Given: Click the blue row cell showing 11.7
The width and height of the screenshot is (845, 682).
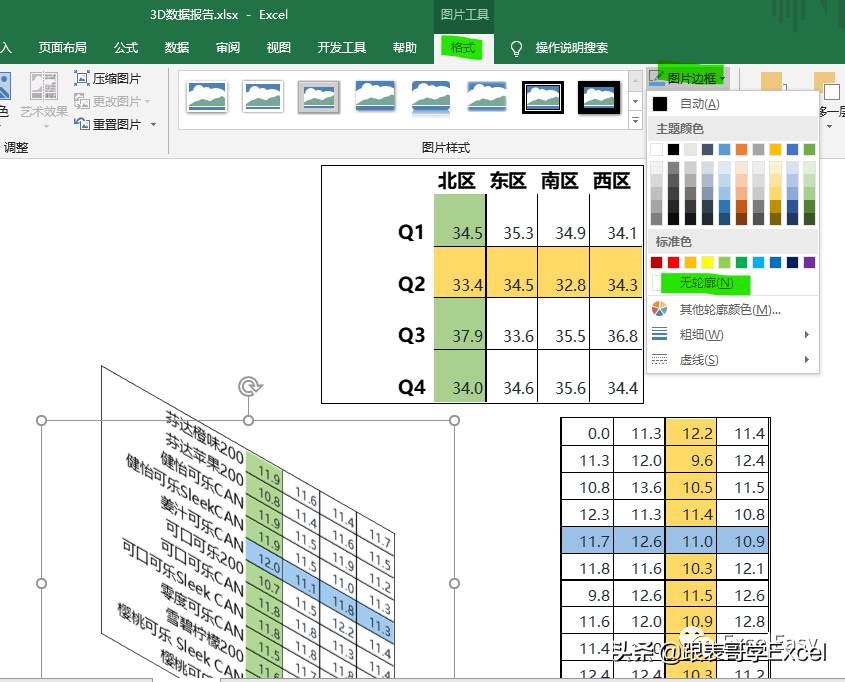Looking at the screenshot, I should pos(587,541).
